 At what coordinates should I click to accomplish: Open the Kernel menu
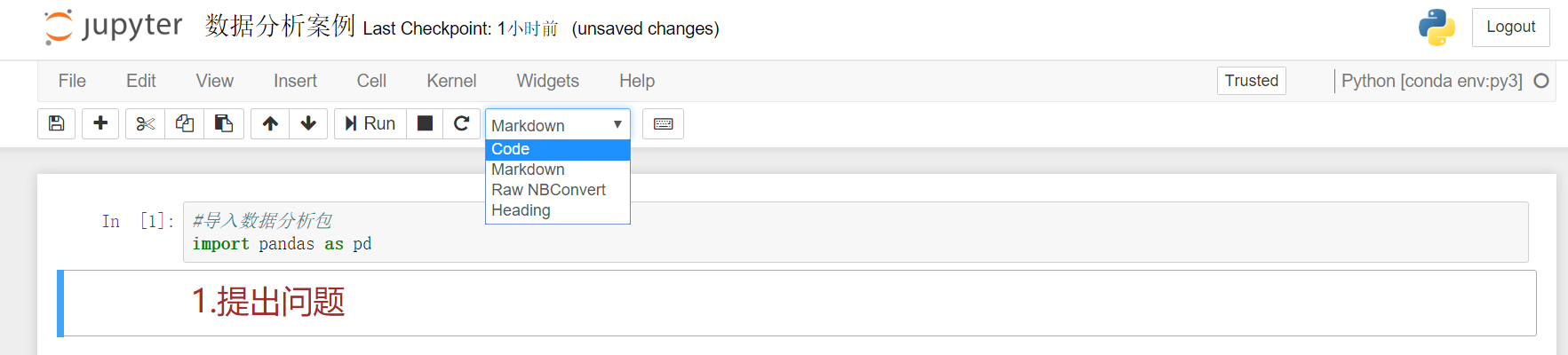[451, 81]
